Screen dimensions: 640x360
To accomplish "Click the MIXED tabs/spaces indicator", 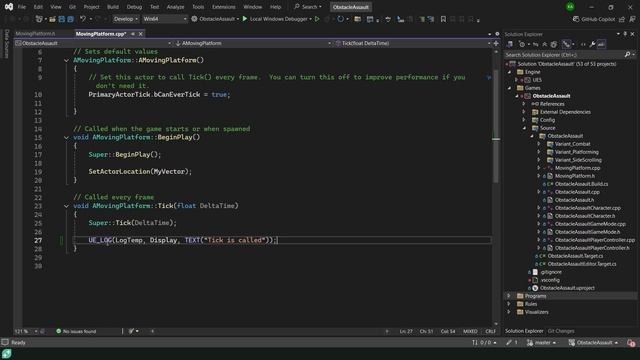I will (x=470, y=331).
